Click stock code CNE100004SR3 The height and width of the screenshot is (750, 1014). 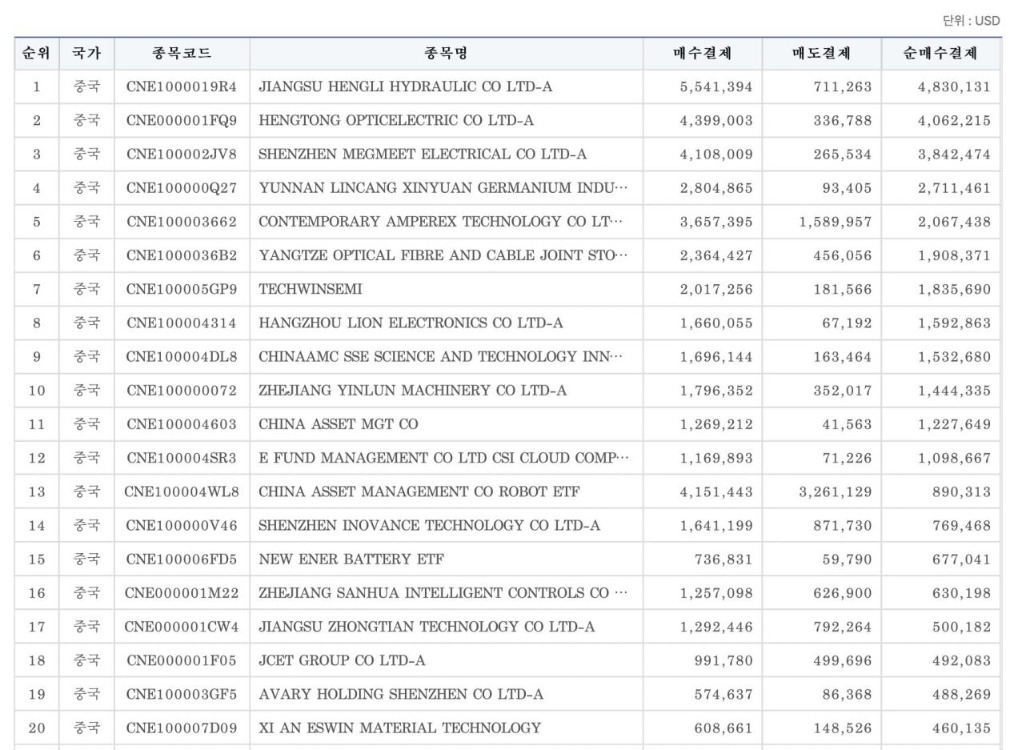click(x=182, y=458)
